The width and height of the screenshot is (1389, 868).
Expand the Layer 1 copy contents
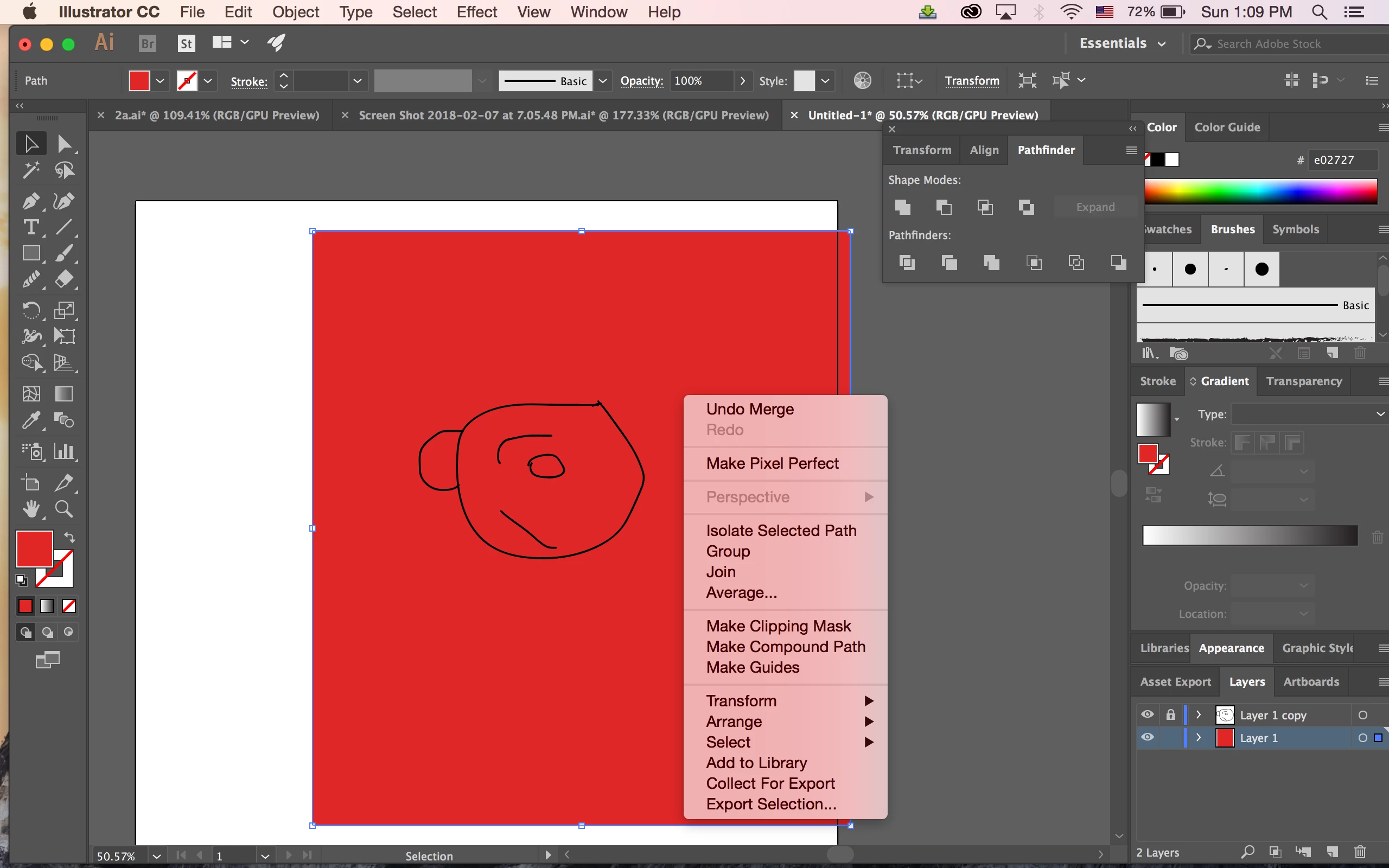pyautogui.click(x=1199, y=714)
